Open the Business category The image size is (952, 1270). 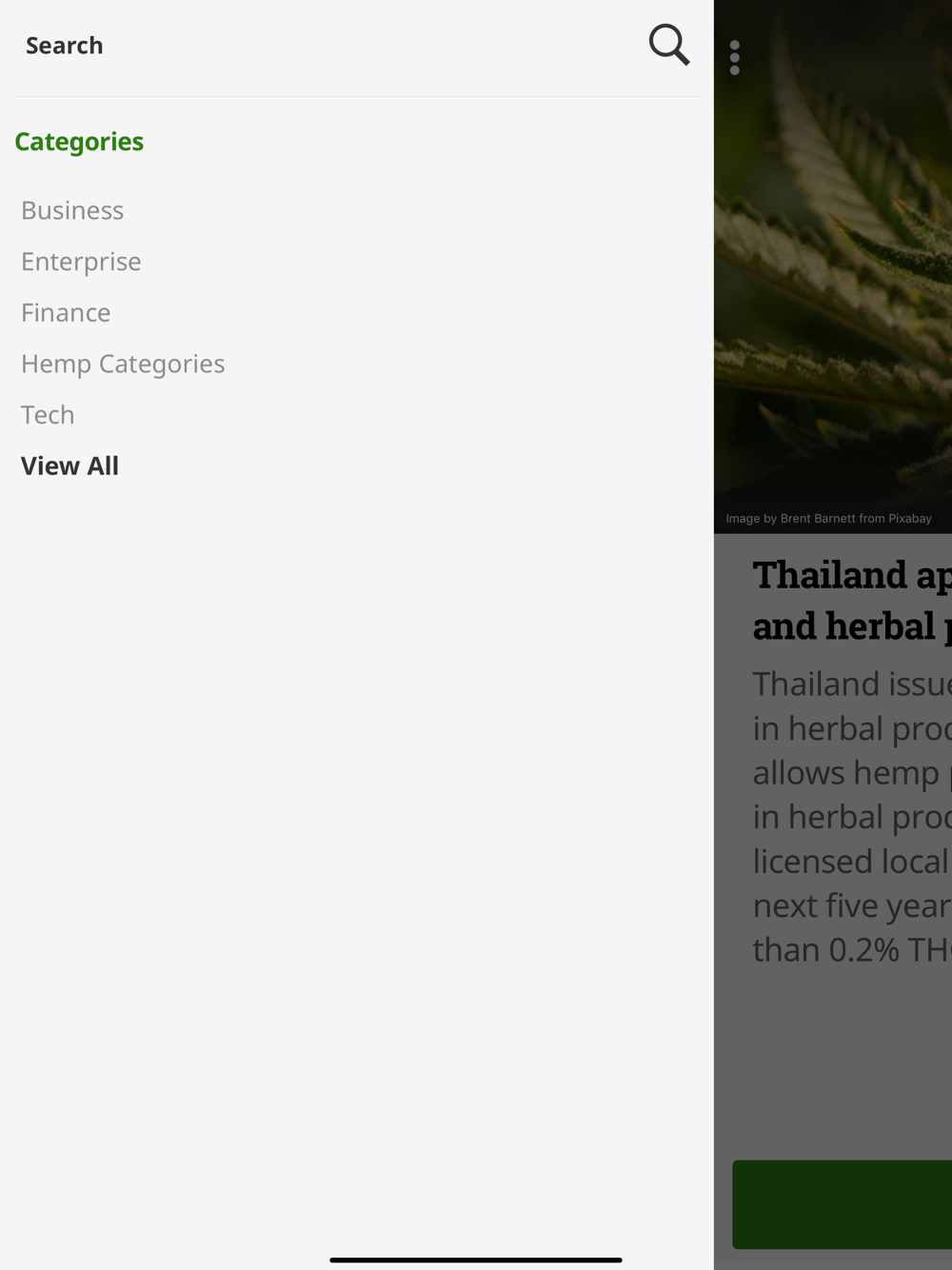pyautogui.click(x=72, y=210)
